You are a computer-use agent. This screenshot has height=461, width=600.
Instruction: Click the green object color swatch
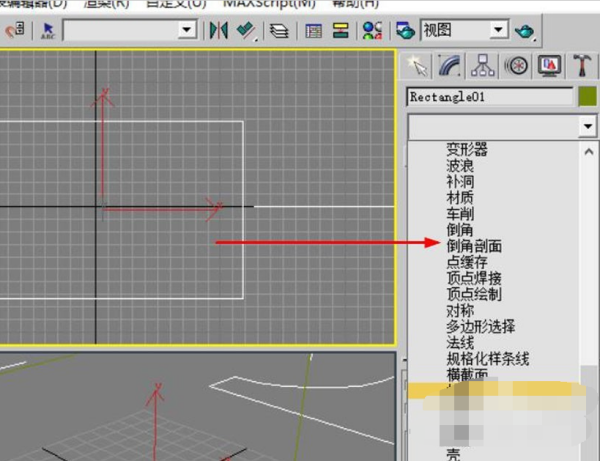[x=587, y=97]
